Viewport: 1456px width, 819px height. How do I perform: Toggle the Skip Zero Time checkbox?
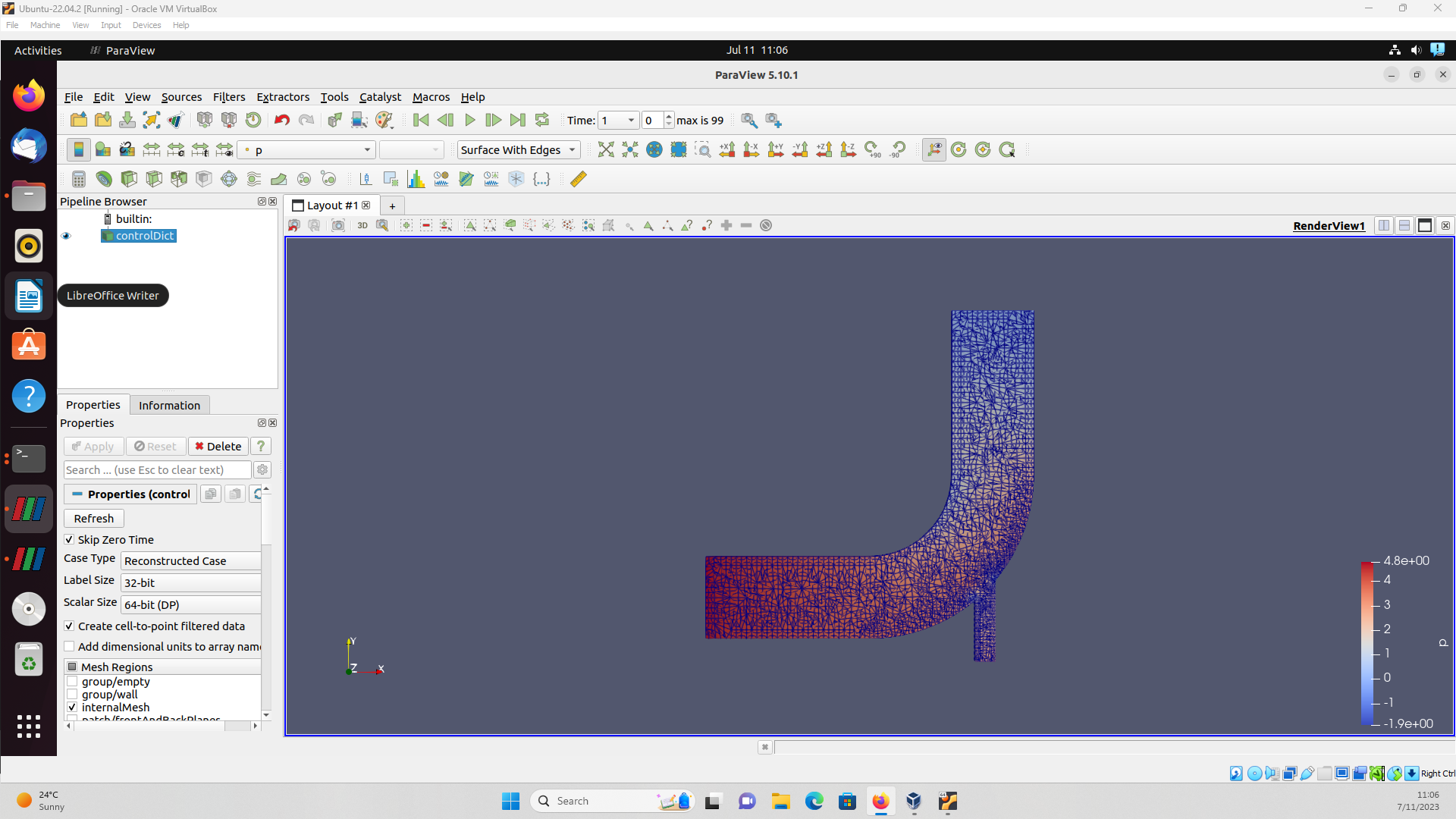[x=69, y=540]
